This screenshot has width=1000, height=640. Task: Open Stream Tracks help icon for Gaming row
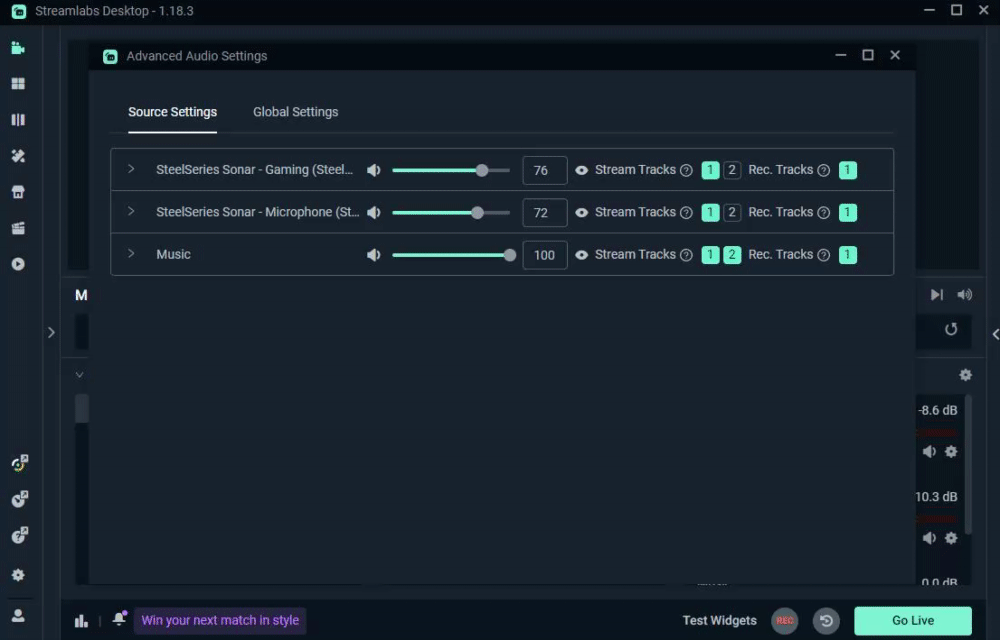686,170
